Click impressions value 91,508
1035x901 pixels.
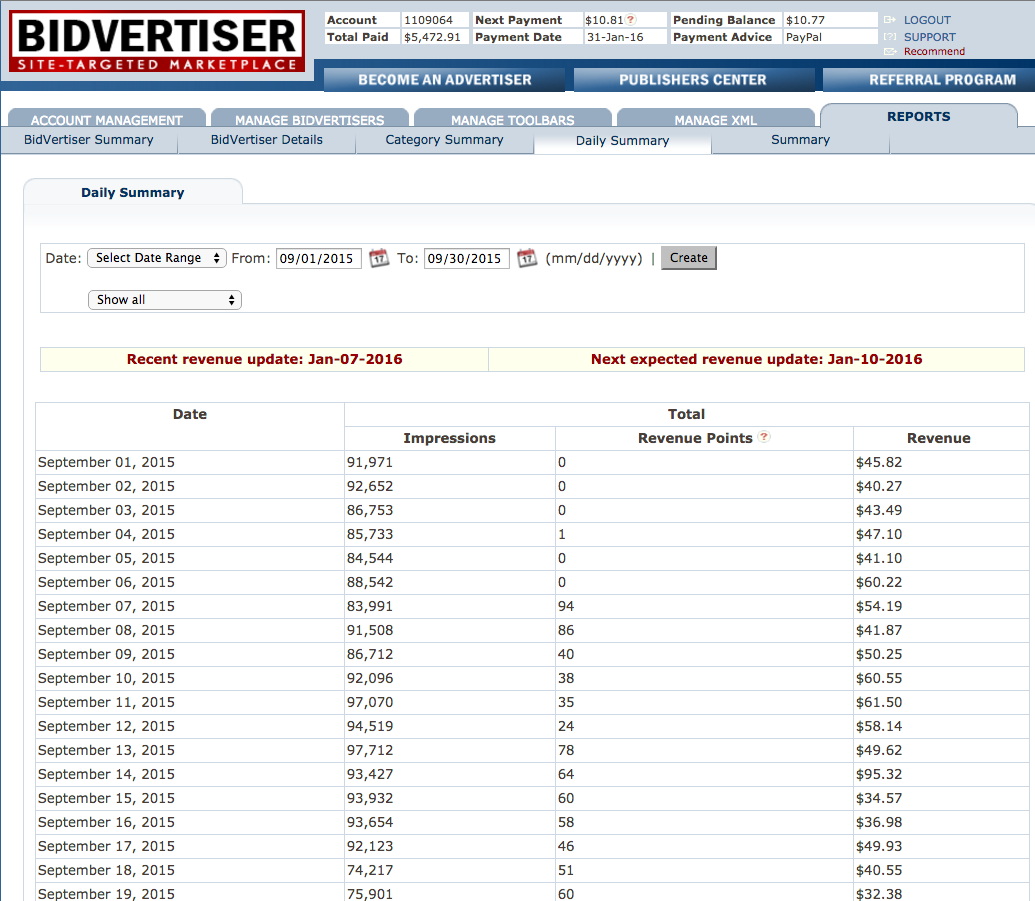pyautogui.click(x=370, y=630)
